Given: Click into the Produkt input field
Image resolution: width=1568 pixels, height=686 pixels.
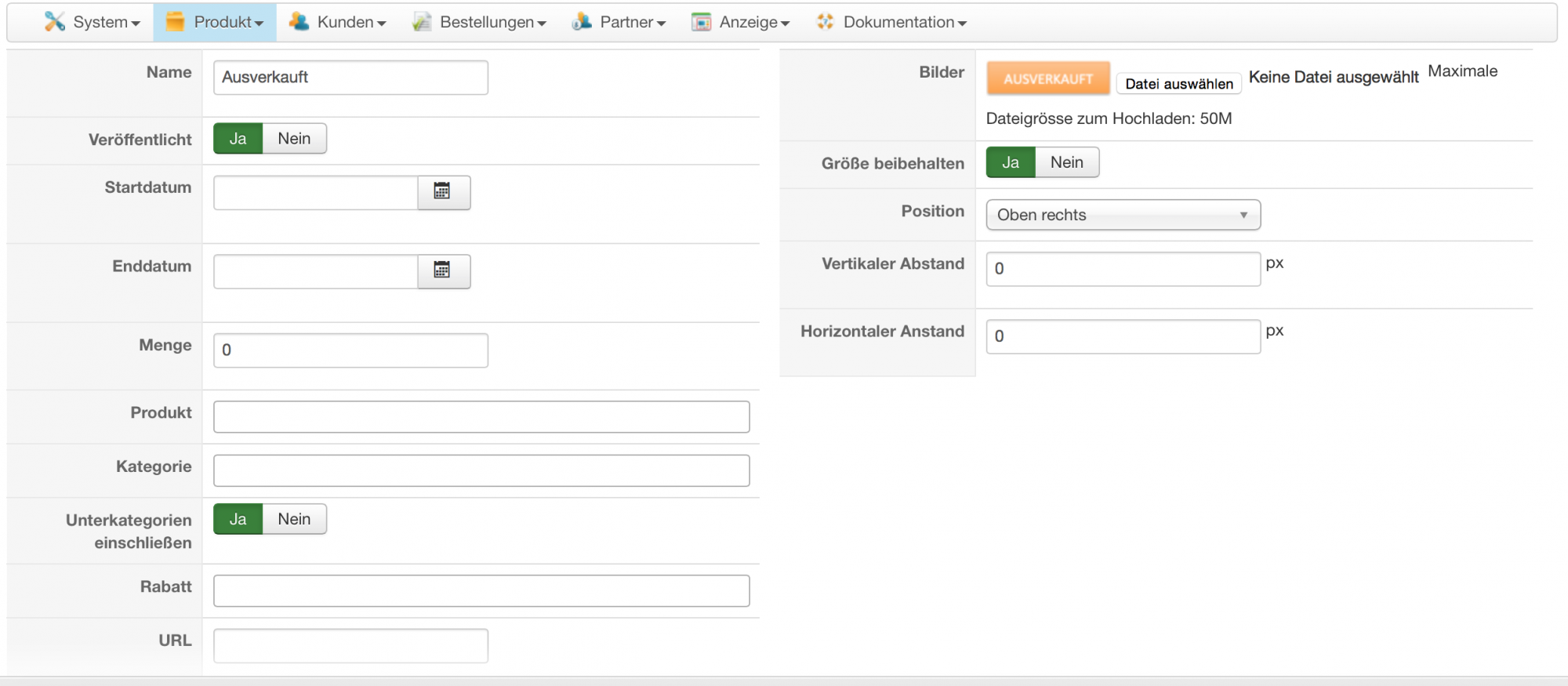Looking at the screenshot, I should (481, 417).
